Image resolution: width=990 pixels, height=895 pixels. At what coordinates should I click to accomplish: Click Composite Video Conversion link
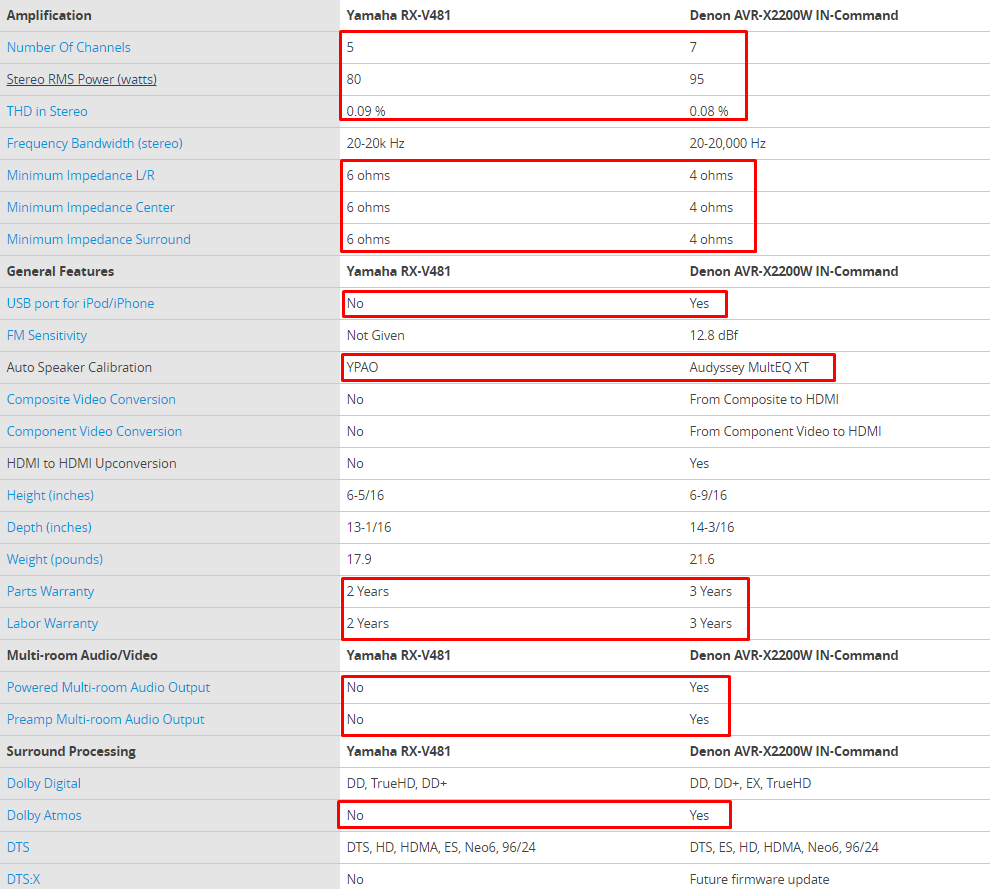(x=91, y=400)
